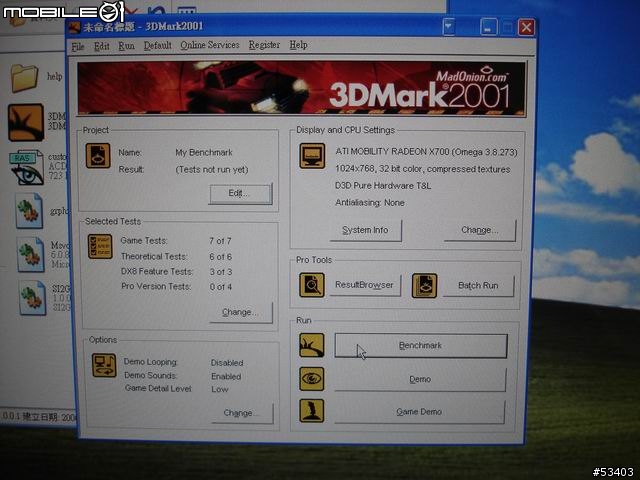
Task: Click the title bar dropdown arrow button
Action: (449, 27)
